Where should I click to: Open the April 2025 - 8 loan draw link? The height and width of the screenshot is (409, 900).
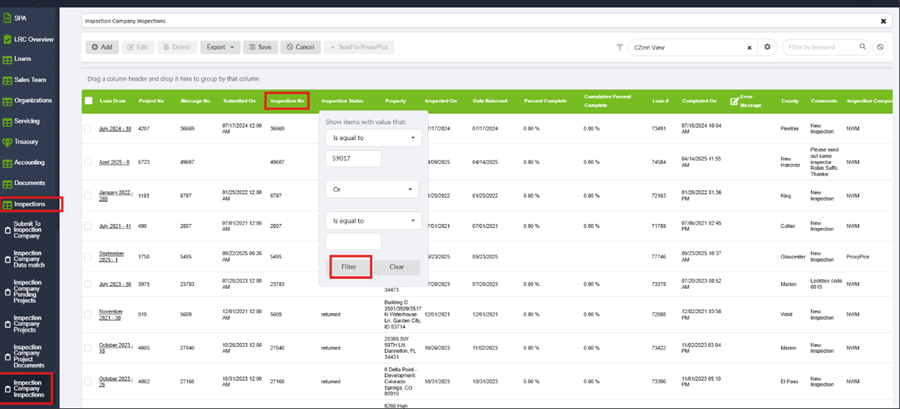pyautogui.click(x=114, y=162)
